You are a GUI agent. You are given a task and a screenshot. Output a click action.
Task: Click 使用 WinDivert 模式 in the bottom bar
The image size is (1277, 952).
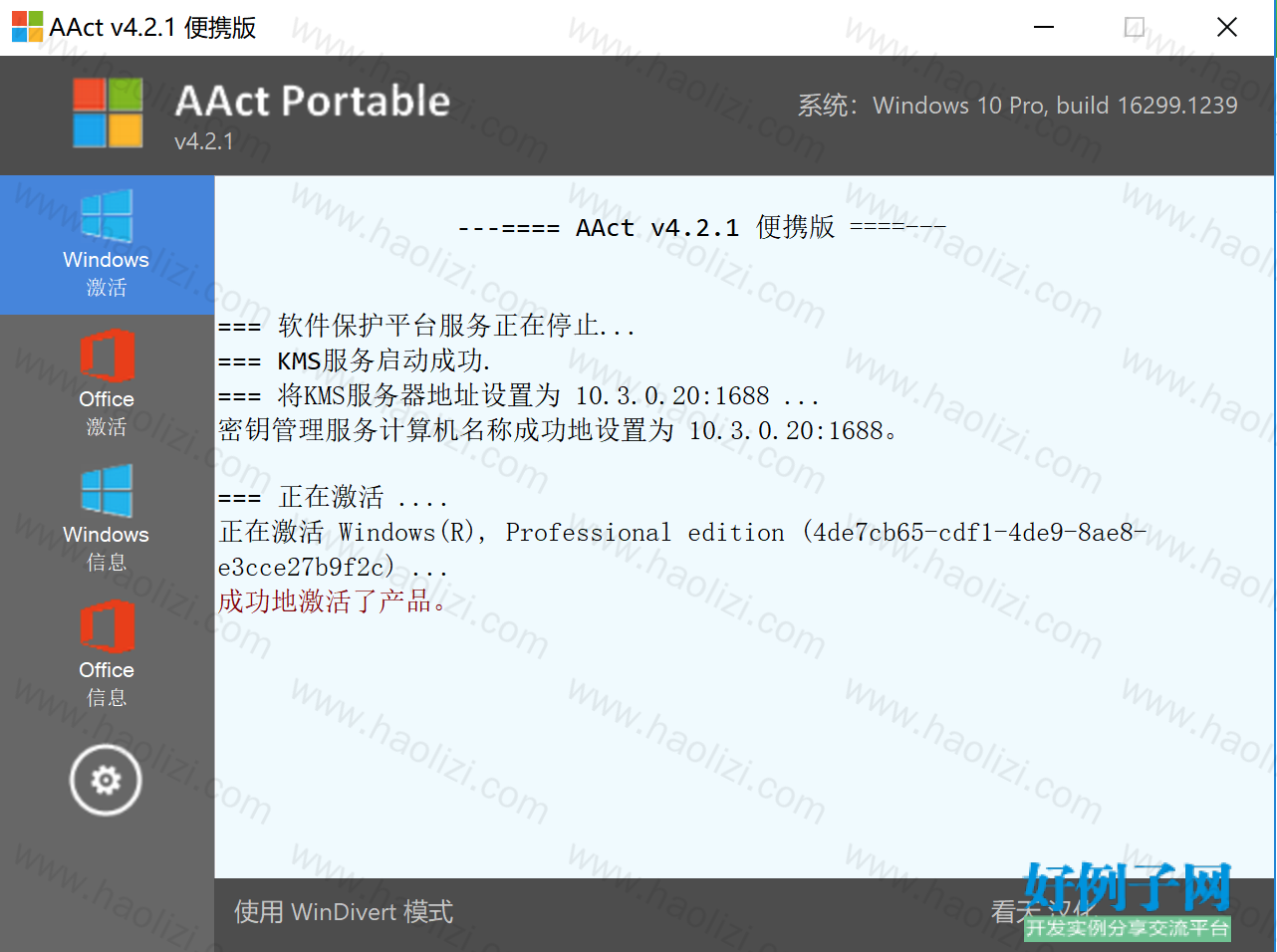tap(344, 912)
